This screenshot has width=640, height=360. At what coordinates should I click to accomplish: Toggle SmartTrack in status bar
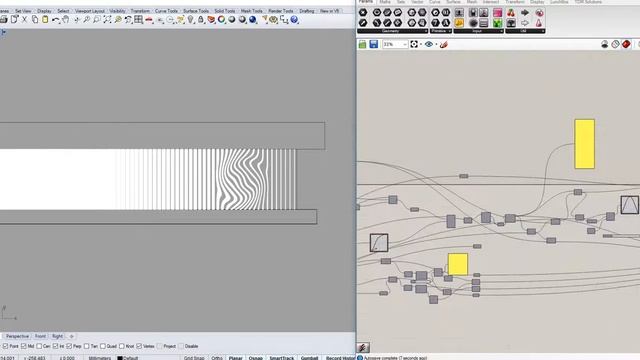[x=282, y=358]
